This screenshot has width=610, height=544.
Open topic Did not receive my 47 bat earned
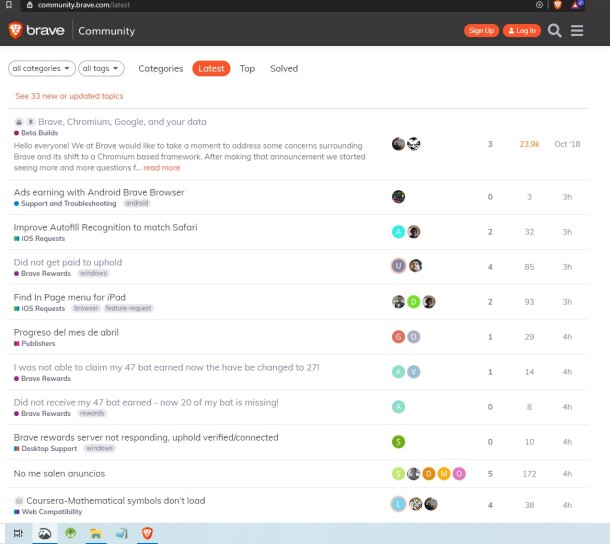pyautogui.click(x=146, y=402)
